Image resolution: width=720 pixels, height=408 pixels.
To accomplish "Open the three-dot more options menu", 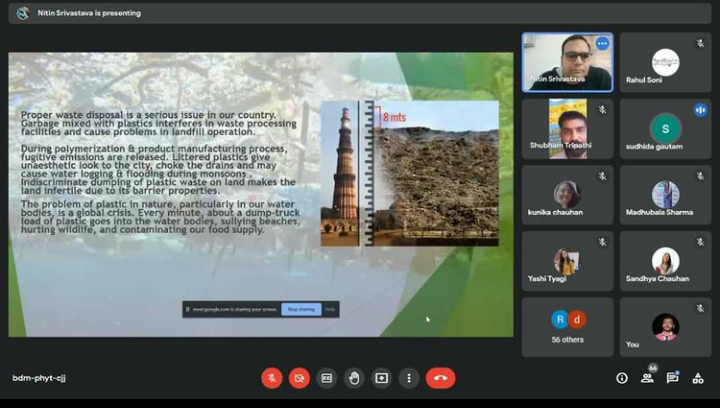I will tap(408, 378).
